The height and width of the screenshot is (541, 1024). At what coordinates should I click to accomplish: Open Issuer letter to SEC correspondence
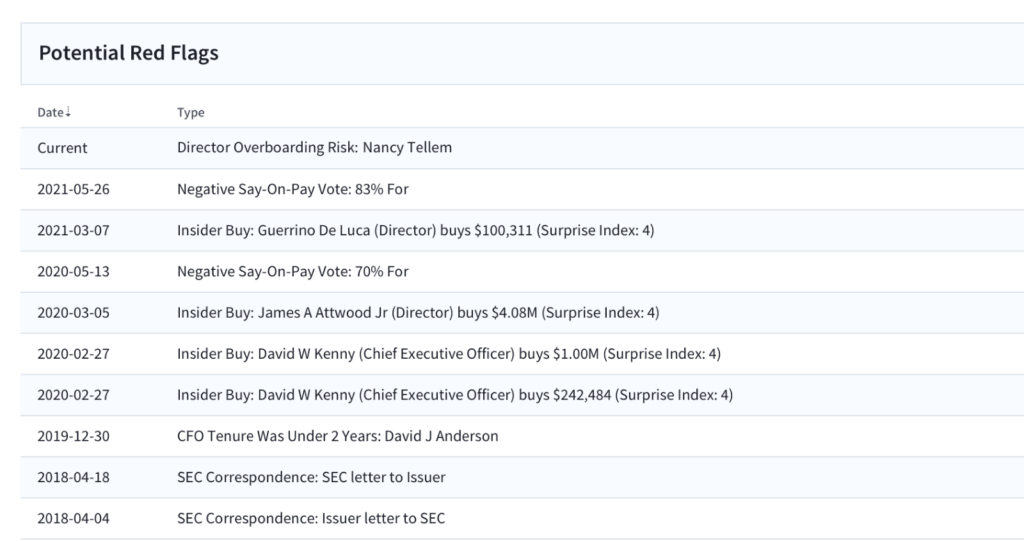(311, 519)
